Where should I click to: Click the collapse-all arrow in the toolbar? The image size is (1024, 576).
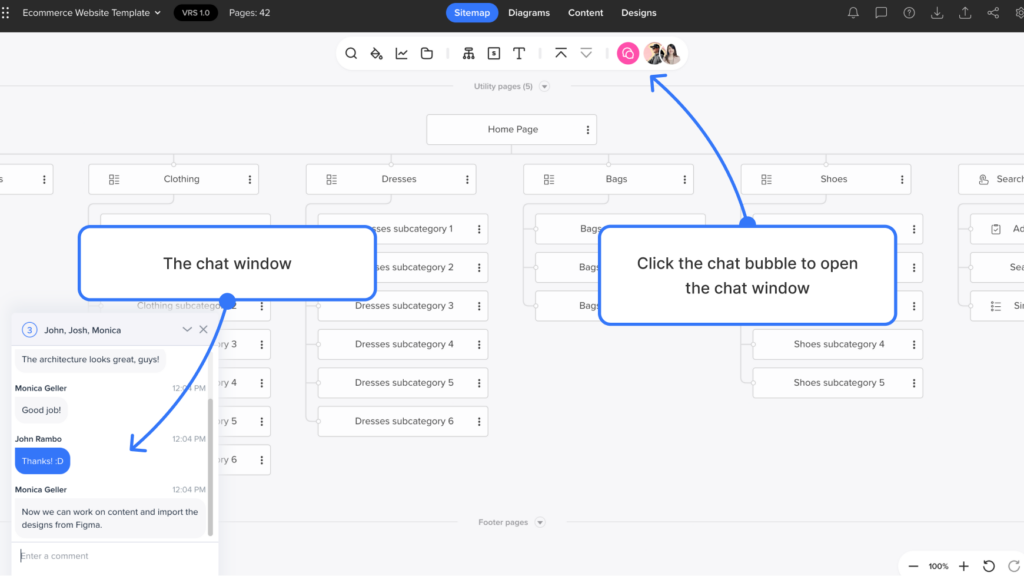(x=561, y=53)
